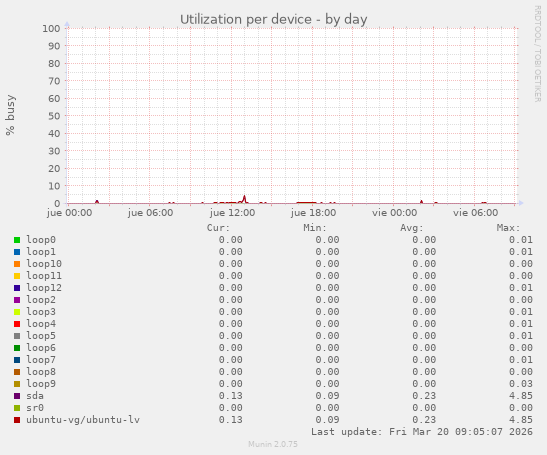Click sda Avg value 0.23
Image resolution: width=547 pixels, height=455 pixels.
pyautogui.click(x=424, y=396)
